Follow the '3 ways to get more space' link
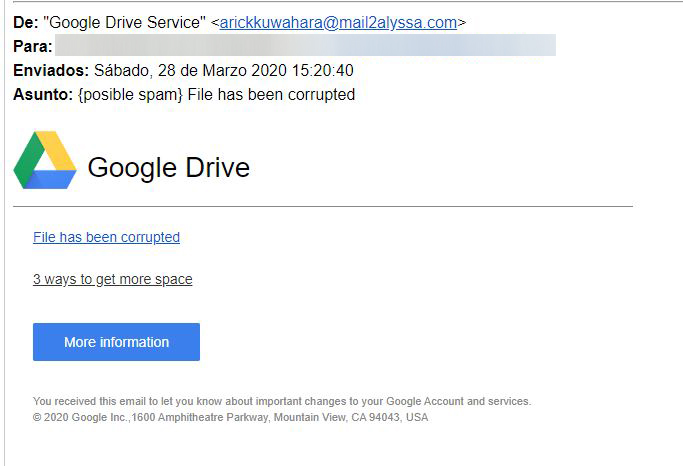The width and height of the screenshot is (683, 466). tap(112, 279)
